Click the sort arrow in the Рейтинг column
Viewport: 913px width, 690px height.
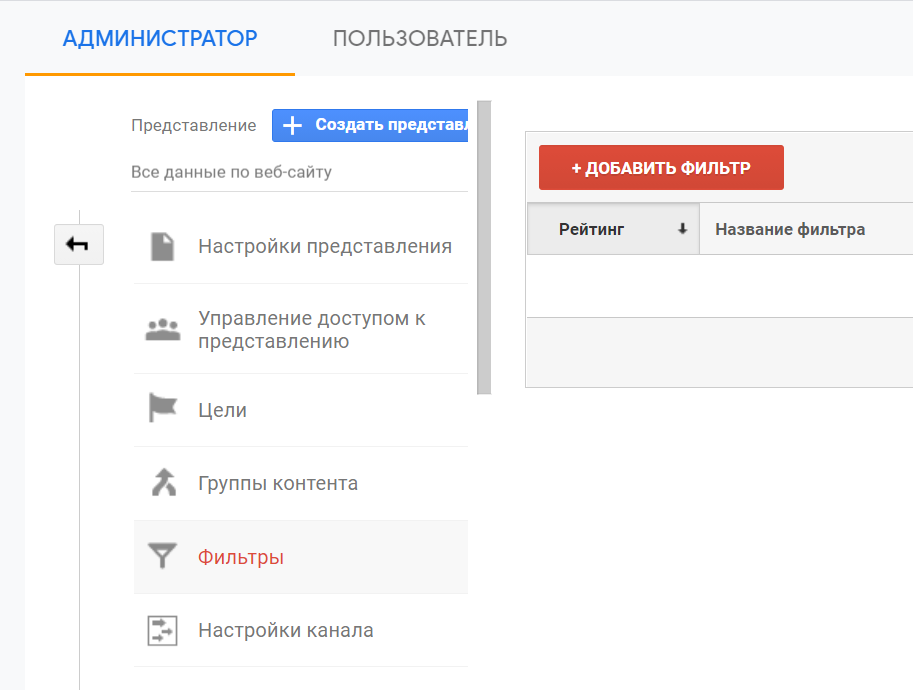(x=683, y=229)
